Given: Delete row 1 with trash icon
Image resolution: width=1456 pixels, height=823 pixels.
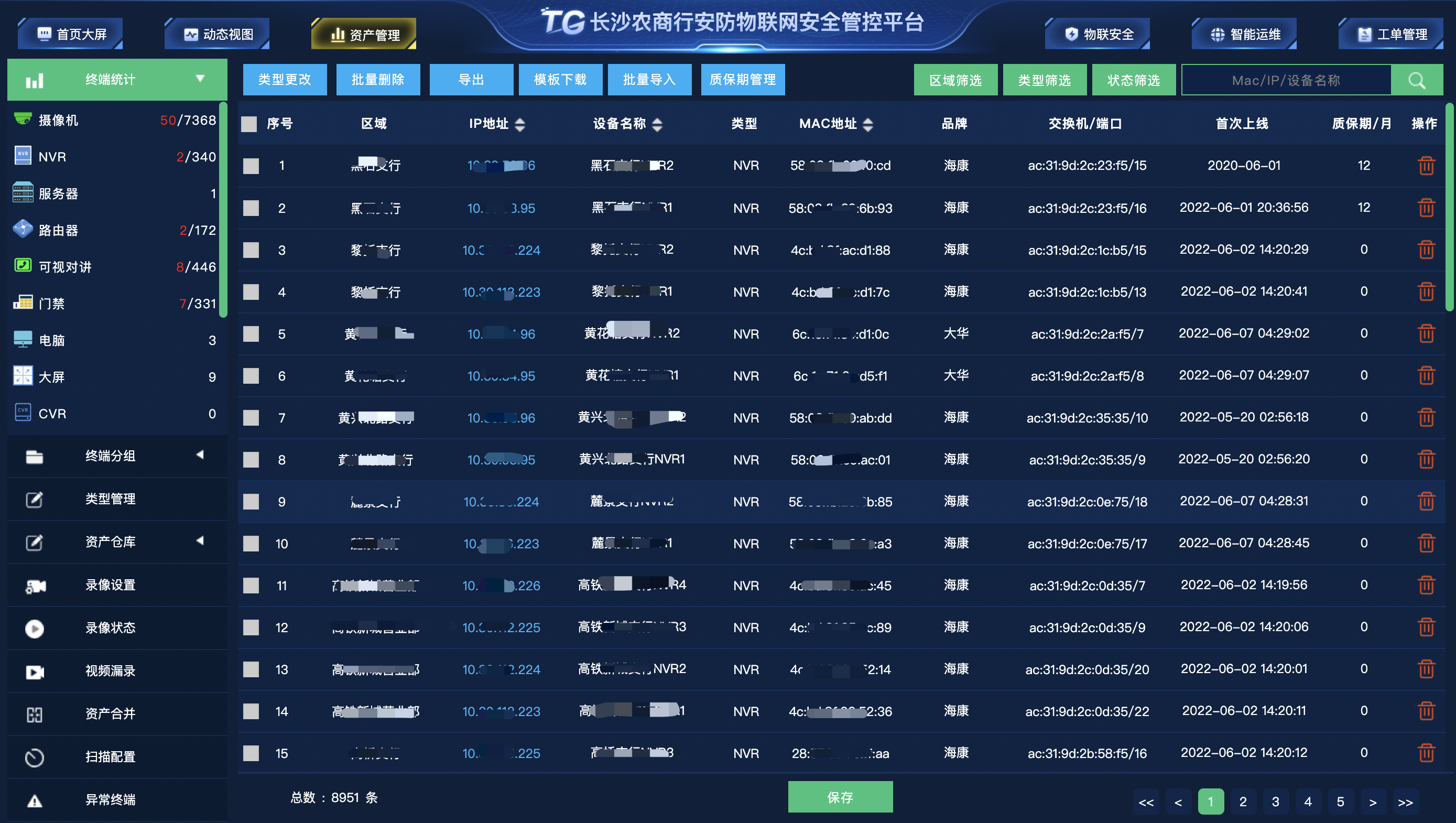Looking at the screenshot, I should [x=1426, y=166].
